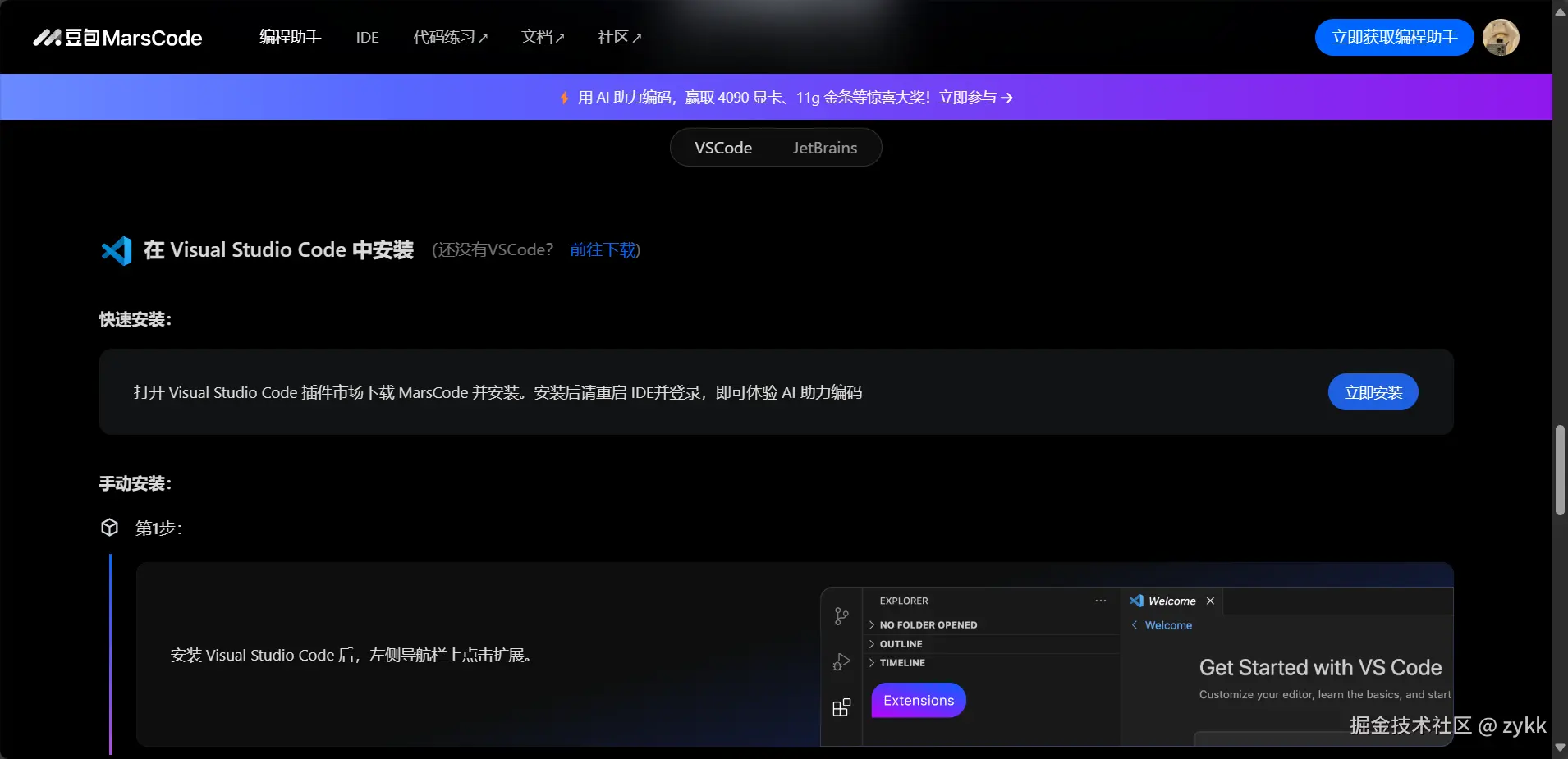Screen dimensions: 1568x759
Task: Select the Welcome tab
Action: tap(1171, 601)
